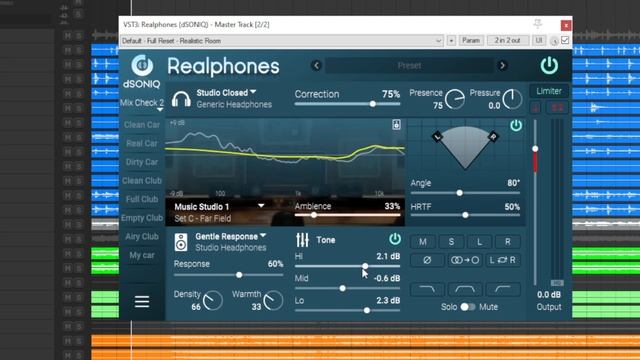Toggle the Tone section power button
Screen dimensions: 640x360
click(x=395, y=239)
